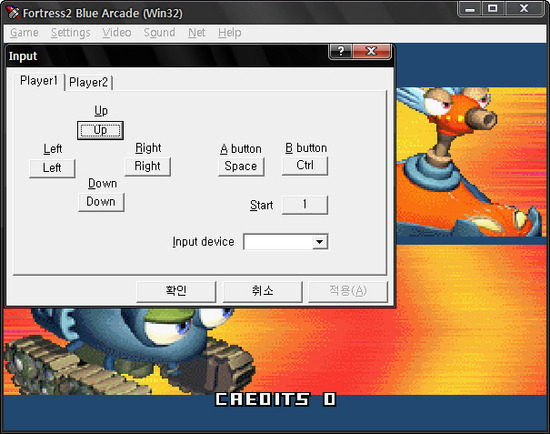Viewport: 550px width, 434px height.
Task: Open the Video menu
Action: coord(117,33)
